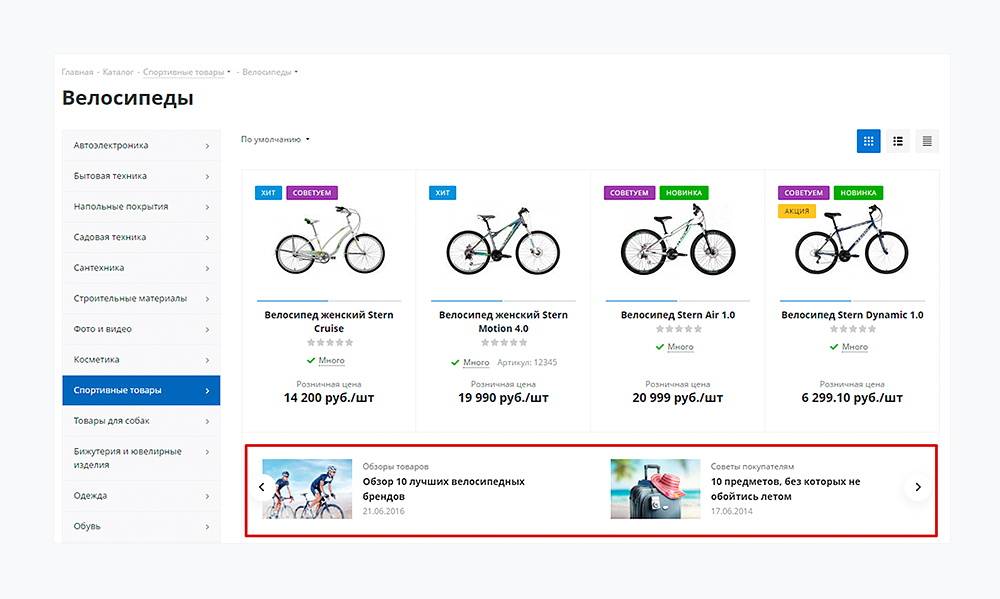Select 'Автоэлектроника' in the sidebar menu
This screenshot has height=599, width=1000.
pos(141,145)
